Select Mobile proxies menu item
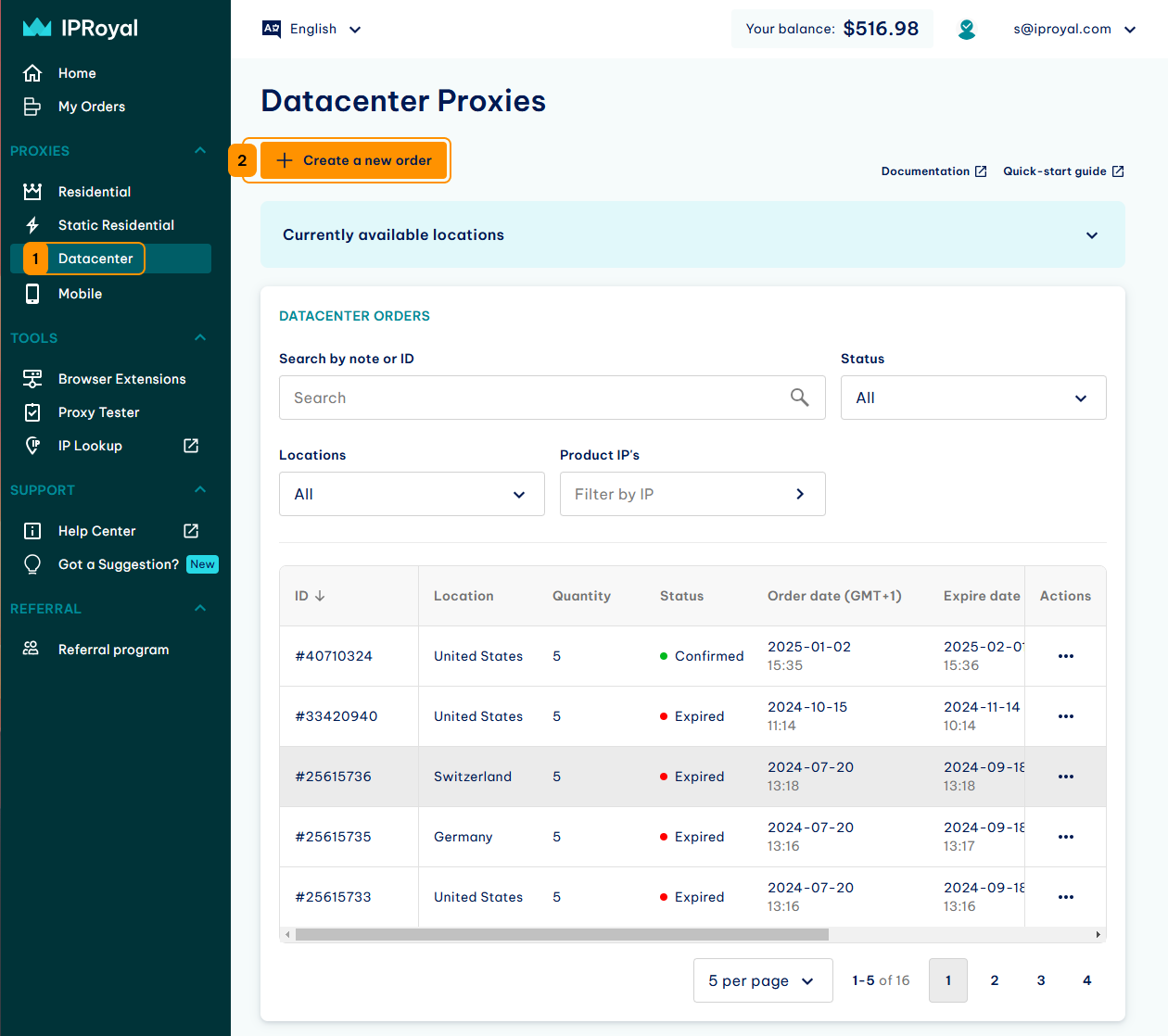The width and height of the screenshot is (1168, 1036). 80,294
